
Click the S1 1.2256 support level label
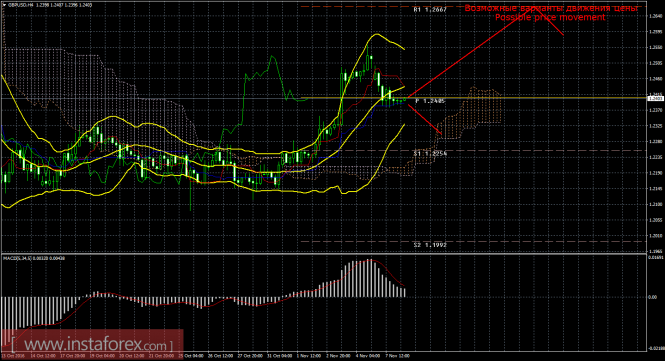[x=430, y=153]
